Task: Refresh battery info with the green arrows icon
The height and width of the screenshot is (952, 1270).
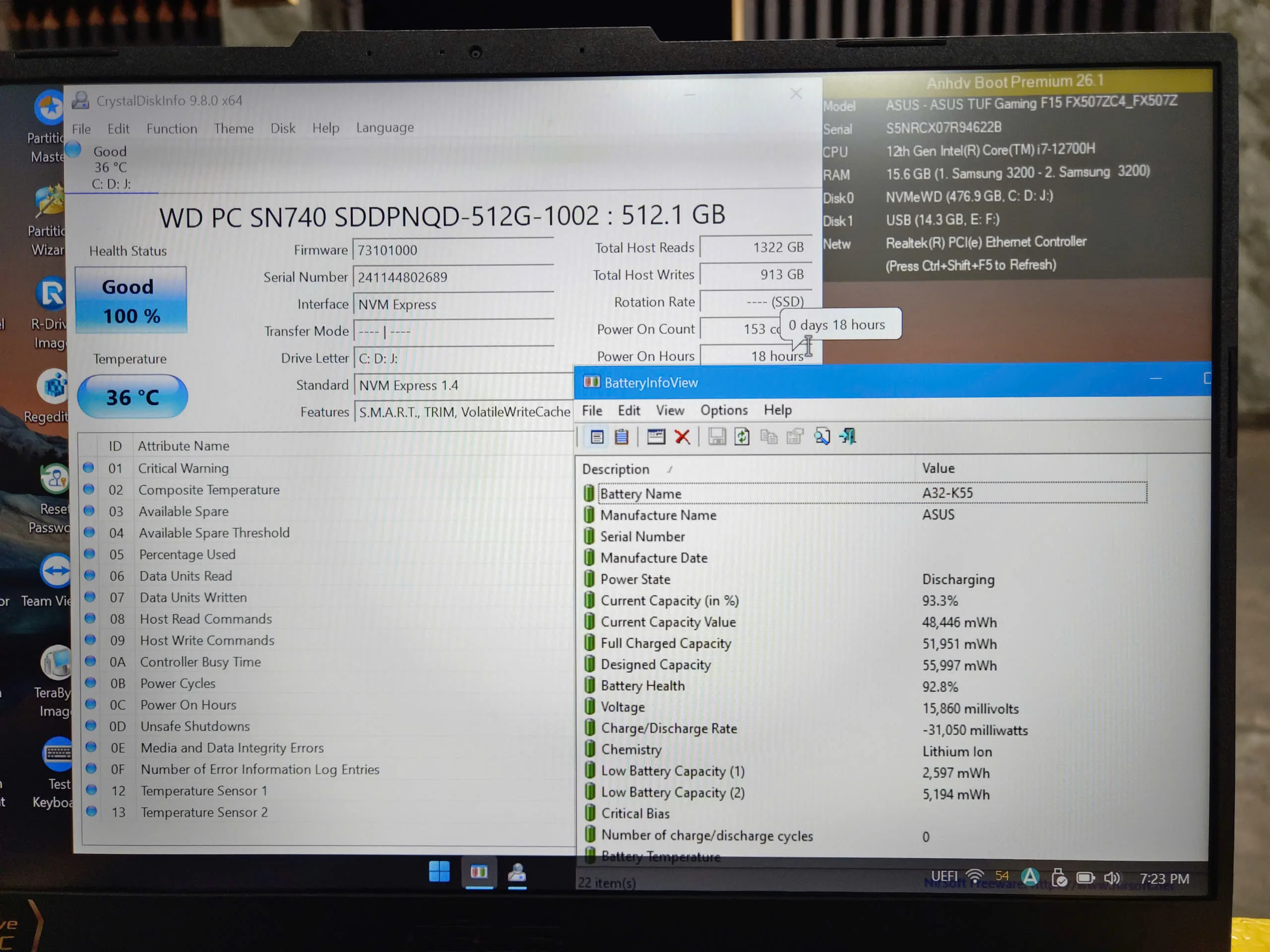Action: pyautogui.click(x=742, y=437)
